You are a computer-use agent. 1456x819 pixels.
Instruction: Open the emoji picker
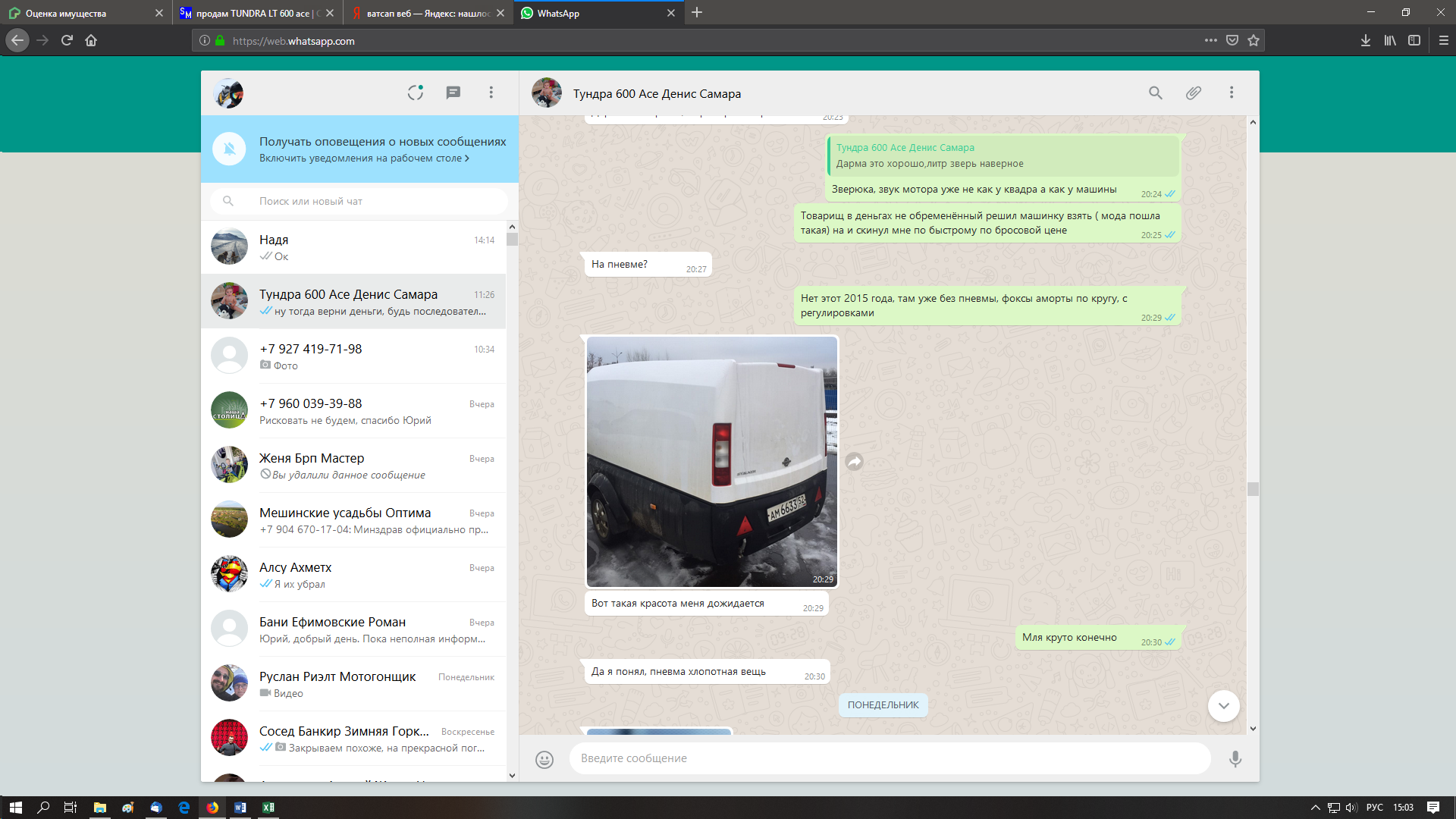pos(544,759)
